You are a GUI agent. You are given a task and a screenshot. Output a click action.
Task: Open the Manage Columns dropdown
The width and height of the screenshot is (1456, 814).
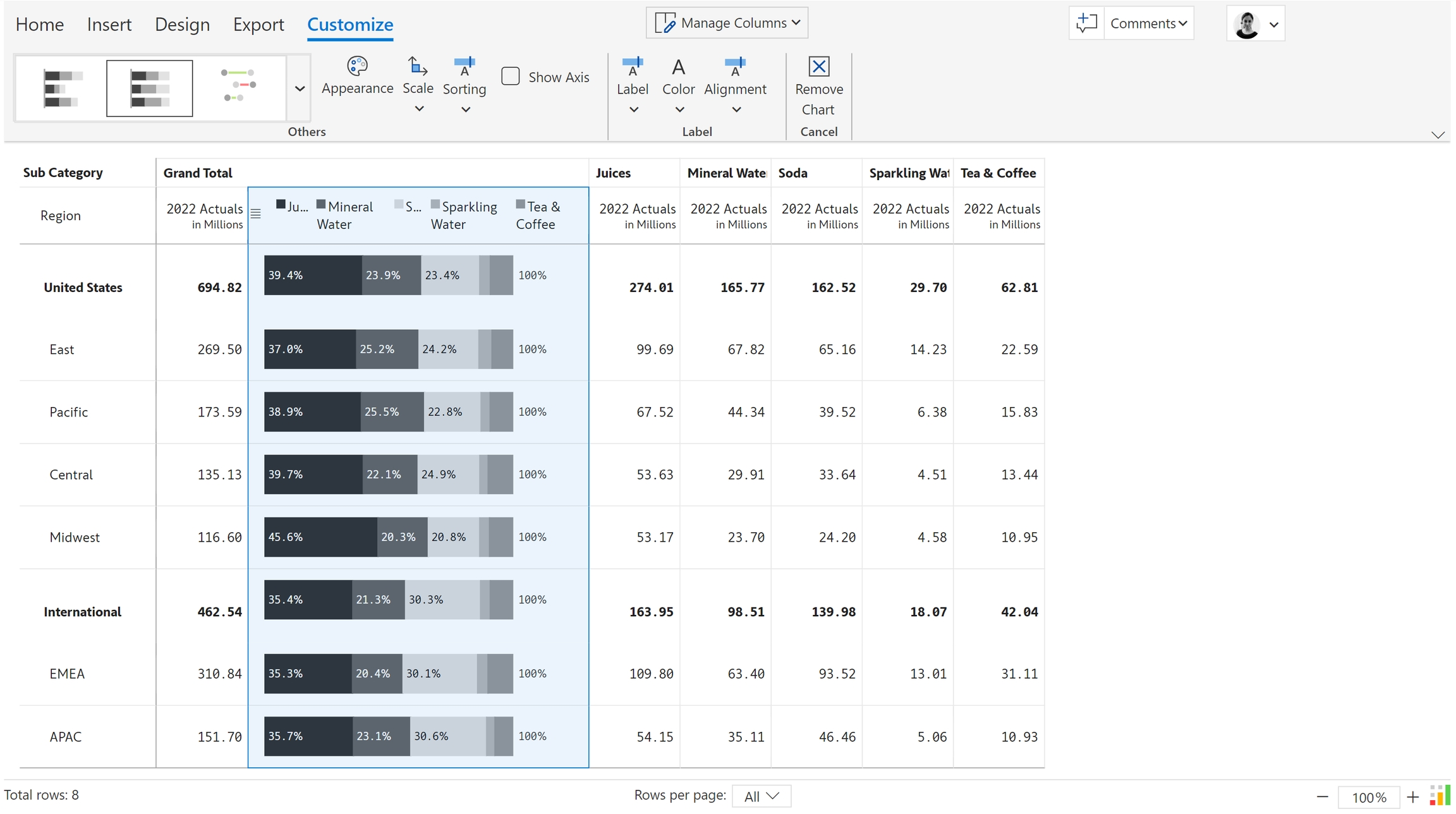point(727,23)
